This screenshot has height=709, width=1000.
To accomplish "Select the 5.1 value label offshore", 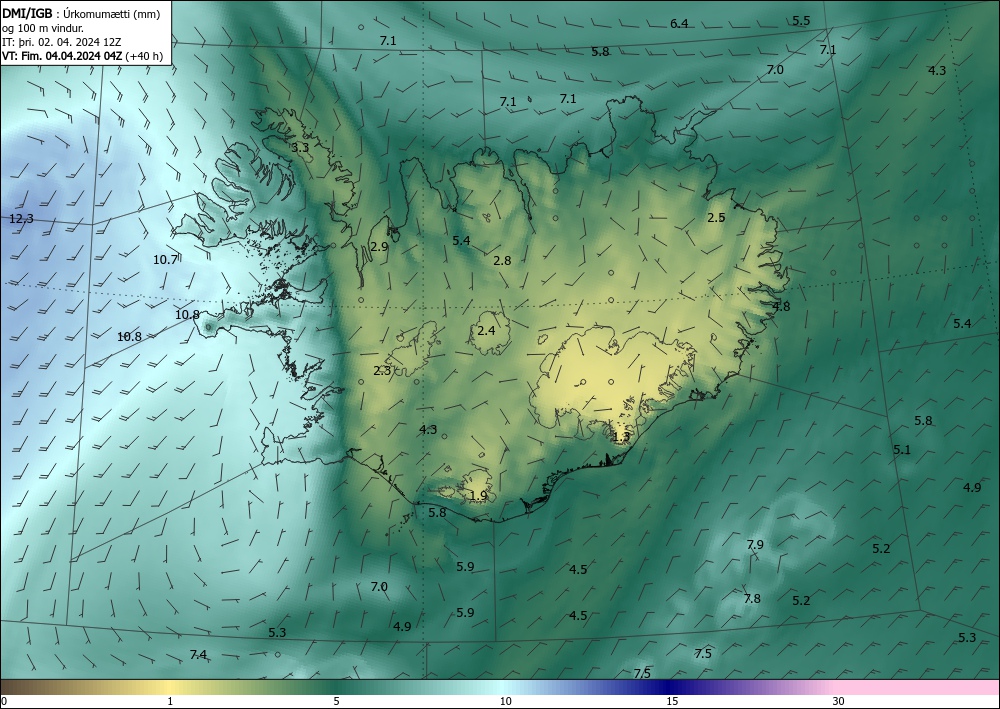I will (902, 450).
